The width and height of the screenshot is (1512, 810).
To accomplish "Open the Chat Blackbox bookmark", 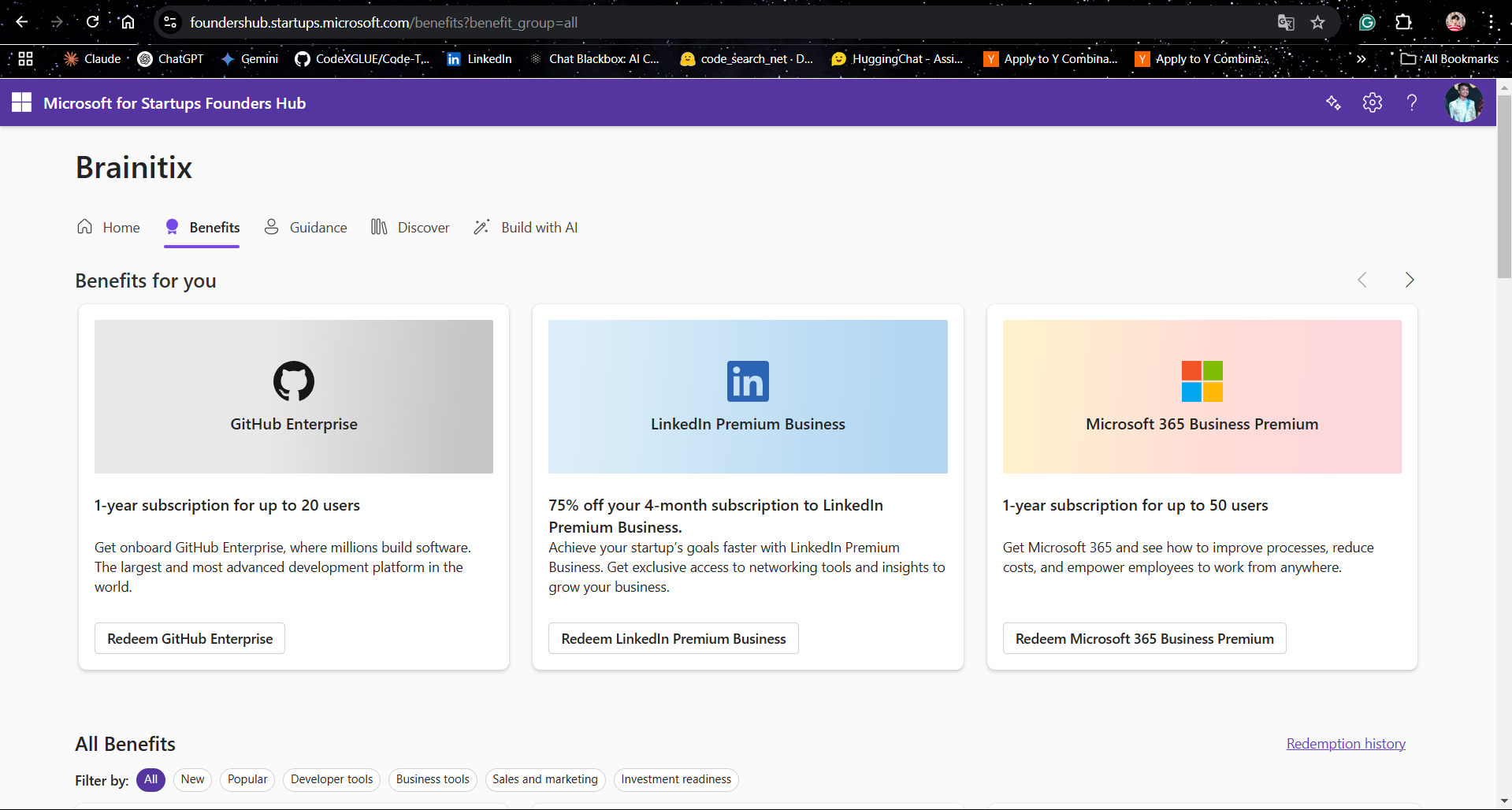I will click(x=594, y=58).
